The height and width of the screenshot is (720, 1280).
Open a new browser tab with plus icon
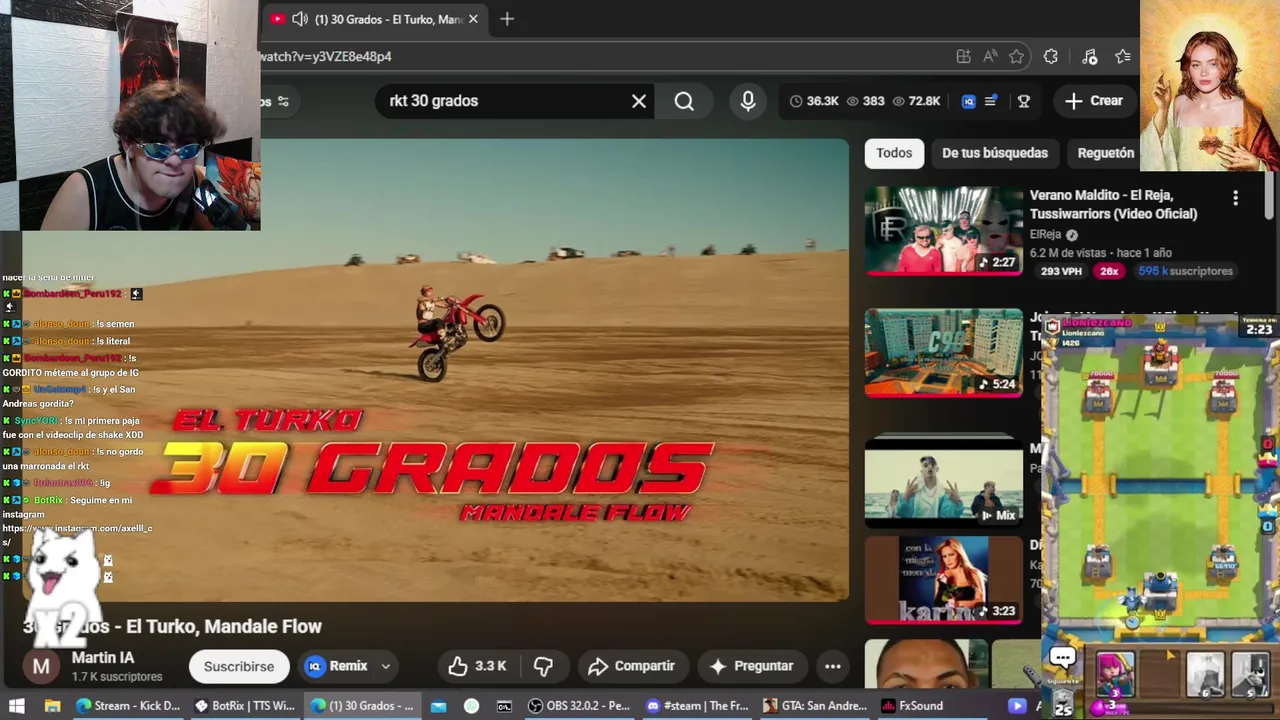tap(507, 19)
